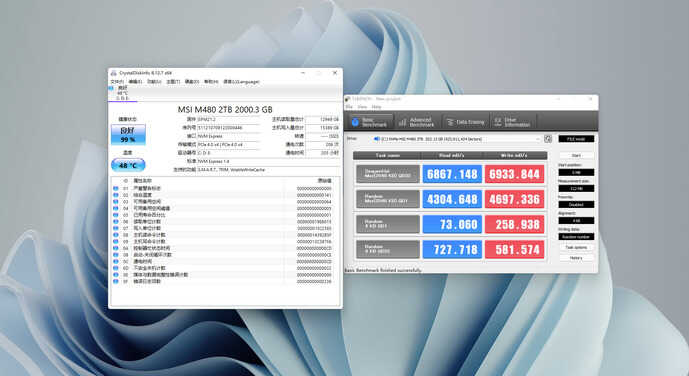The width and height of the screenshot is (689, 376).
Task: Open the Advanced Benchmark chart icon tab
Action: (x=402, y=122)
